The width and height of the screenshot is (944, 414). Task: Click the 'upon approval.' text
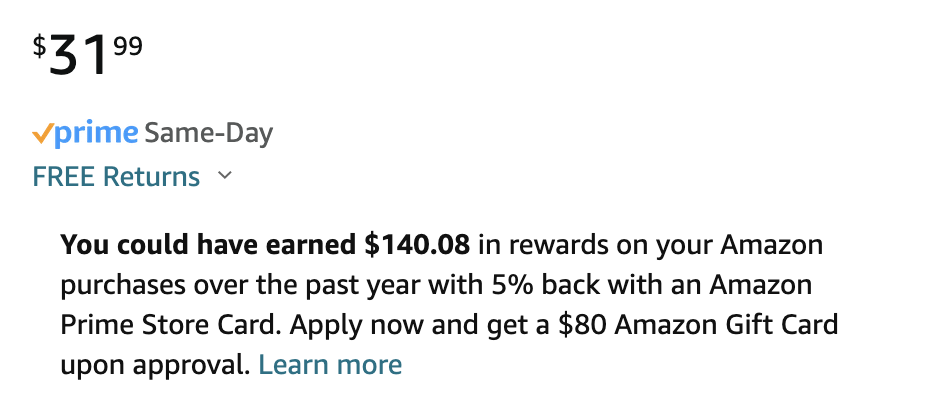[155, 366]
